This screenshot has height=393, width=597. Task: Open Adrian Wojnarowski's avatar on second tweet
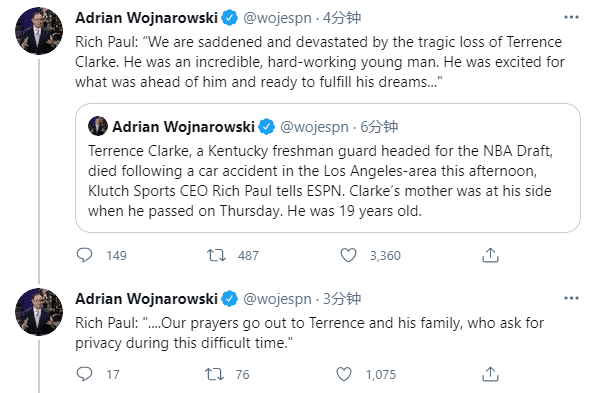click(39, 312)
